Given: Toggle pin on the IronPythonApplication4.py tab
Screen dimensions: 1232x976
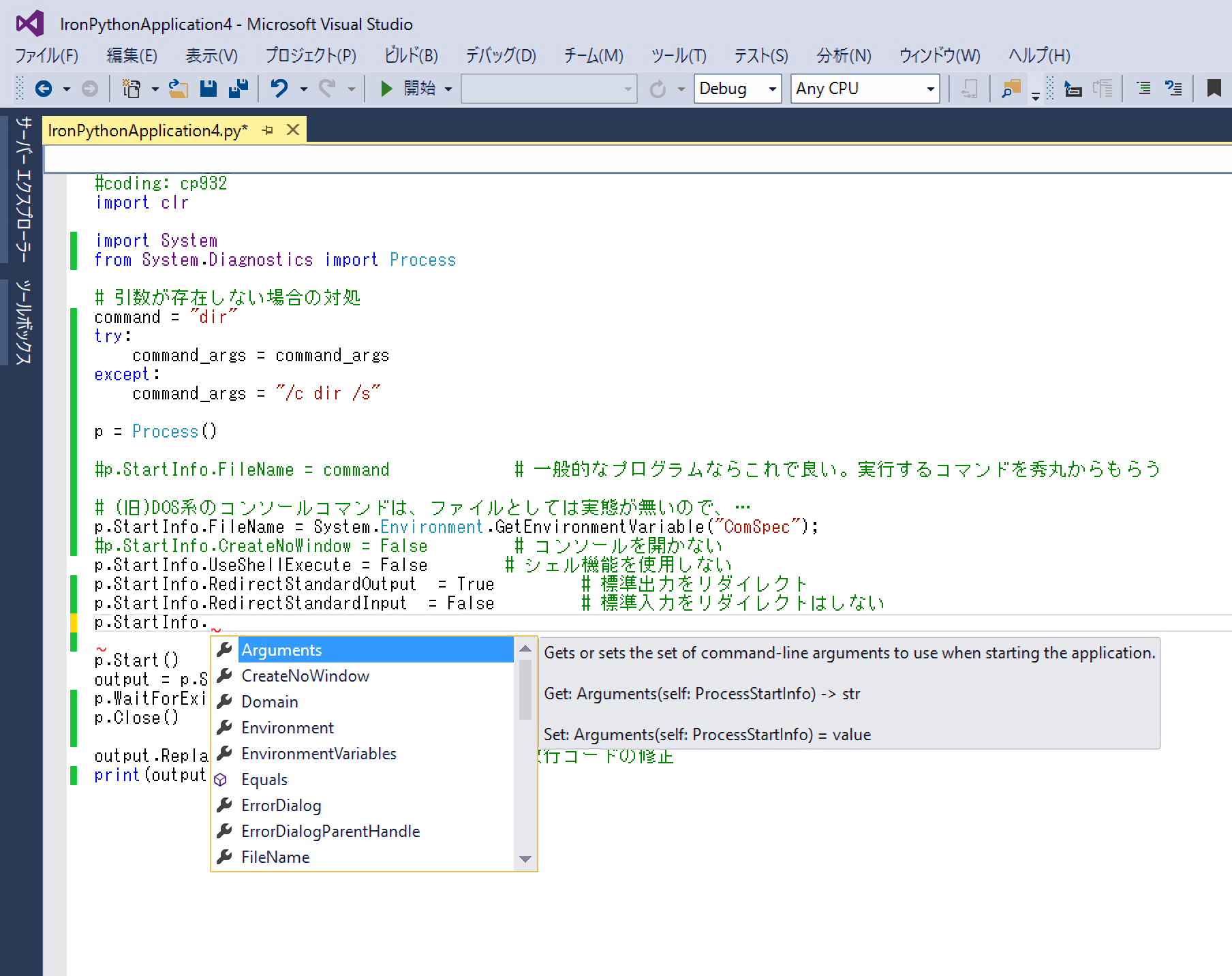Looking at the screenshot, I should pos(268,130).
